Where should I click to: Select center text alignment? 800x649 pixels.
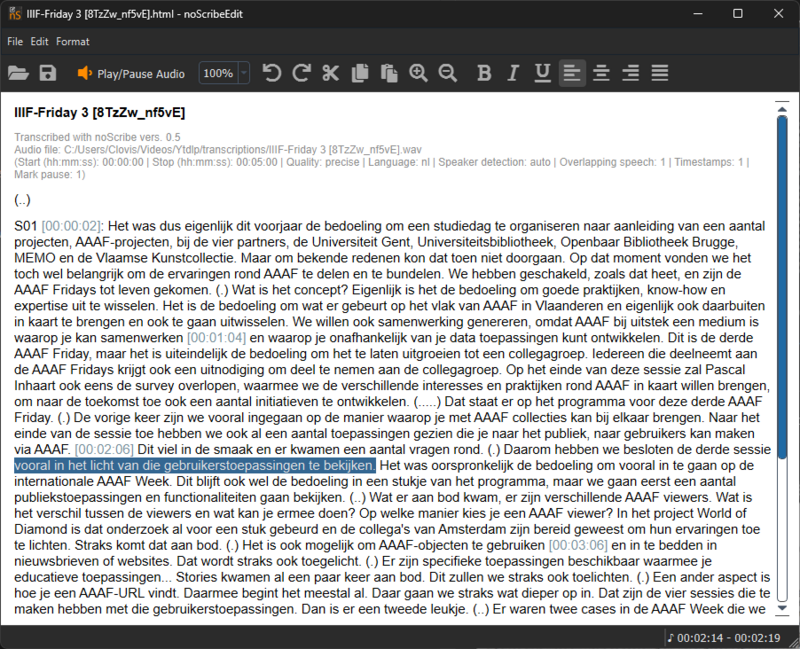pos(600,72)
